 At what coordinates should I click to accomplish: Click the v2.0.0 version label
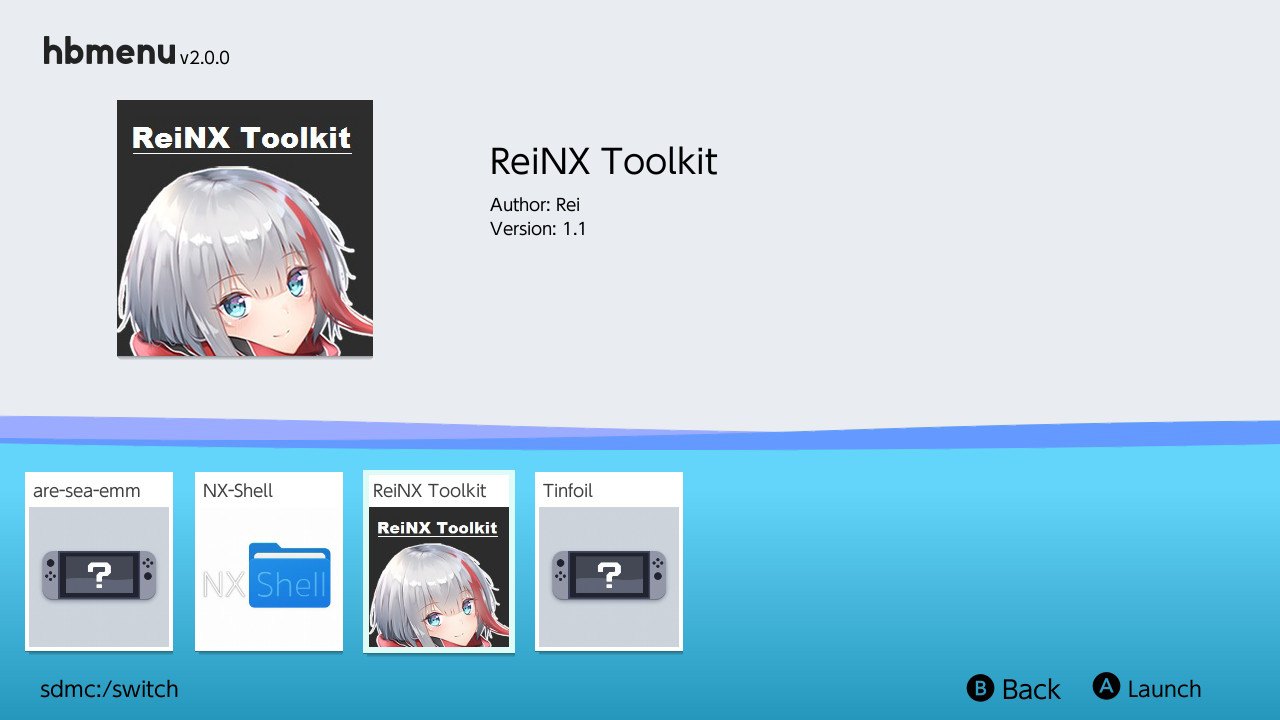coord(205,58)
